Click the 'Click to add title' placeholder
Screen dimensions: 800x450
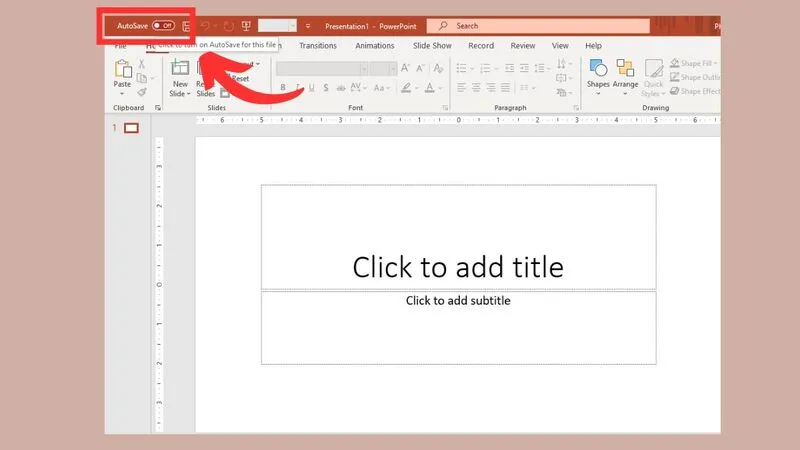458,238
